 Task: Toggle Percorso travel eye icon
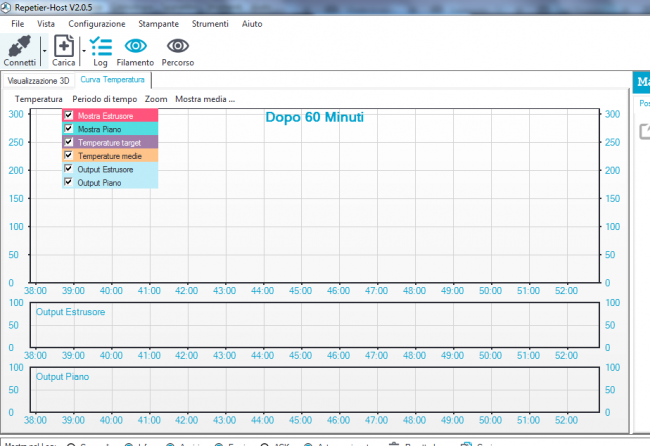pos(178,45)
